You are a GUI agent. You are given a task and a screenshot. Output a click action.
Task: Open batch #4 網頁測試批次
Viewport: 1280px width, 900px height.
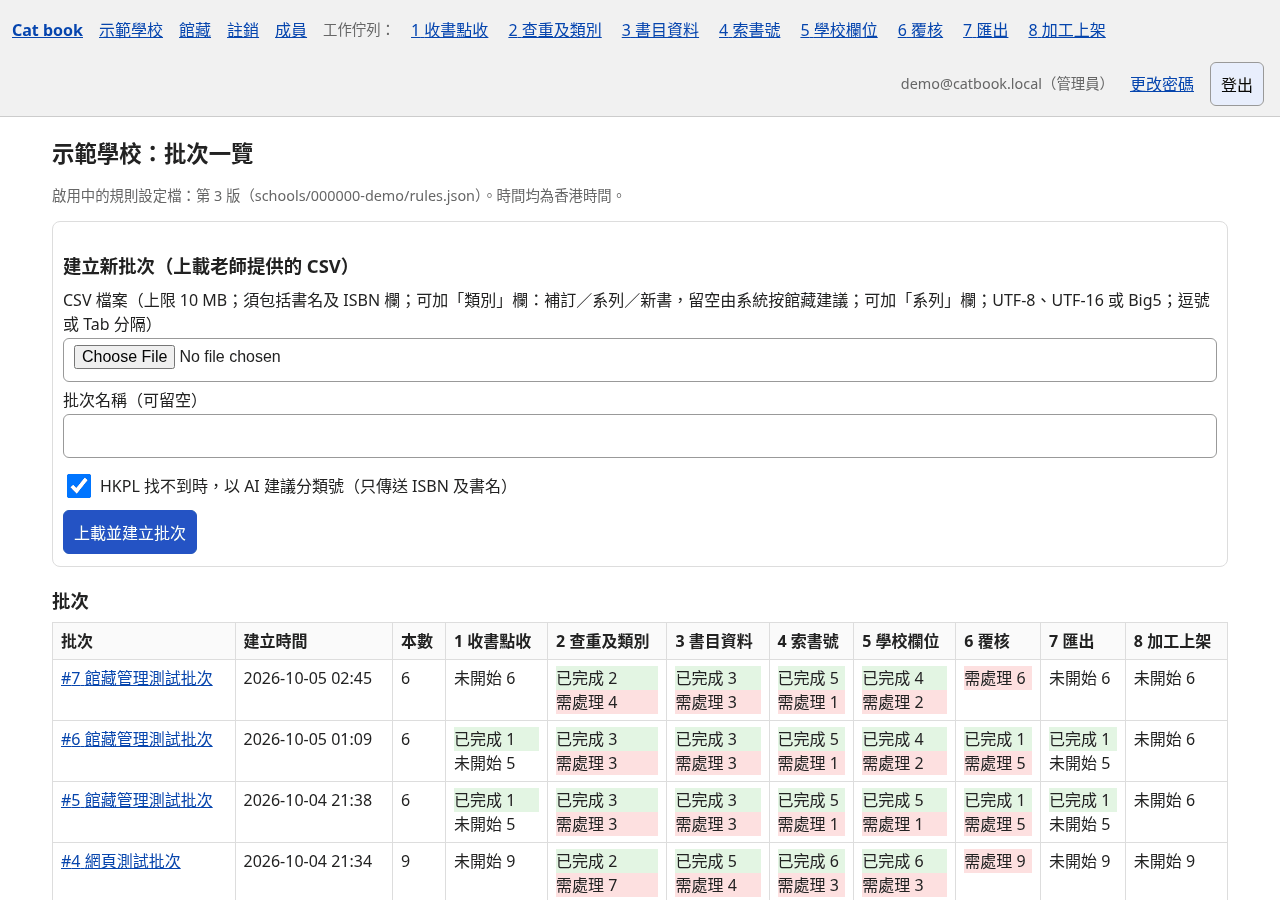point(121,861)
